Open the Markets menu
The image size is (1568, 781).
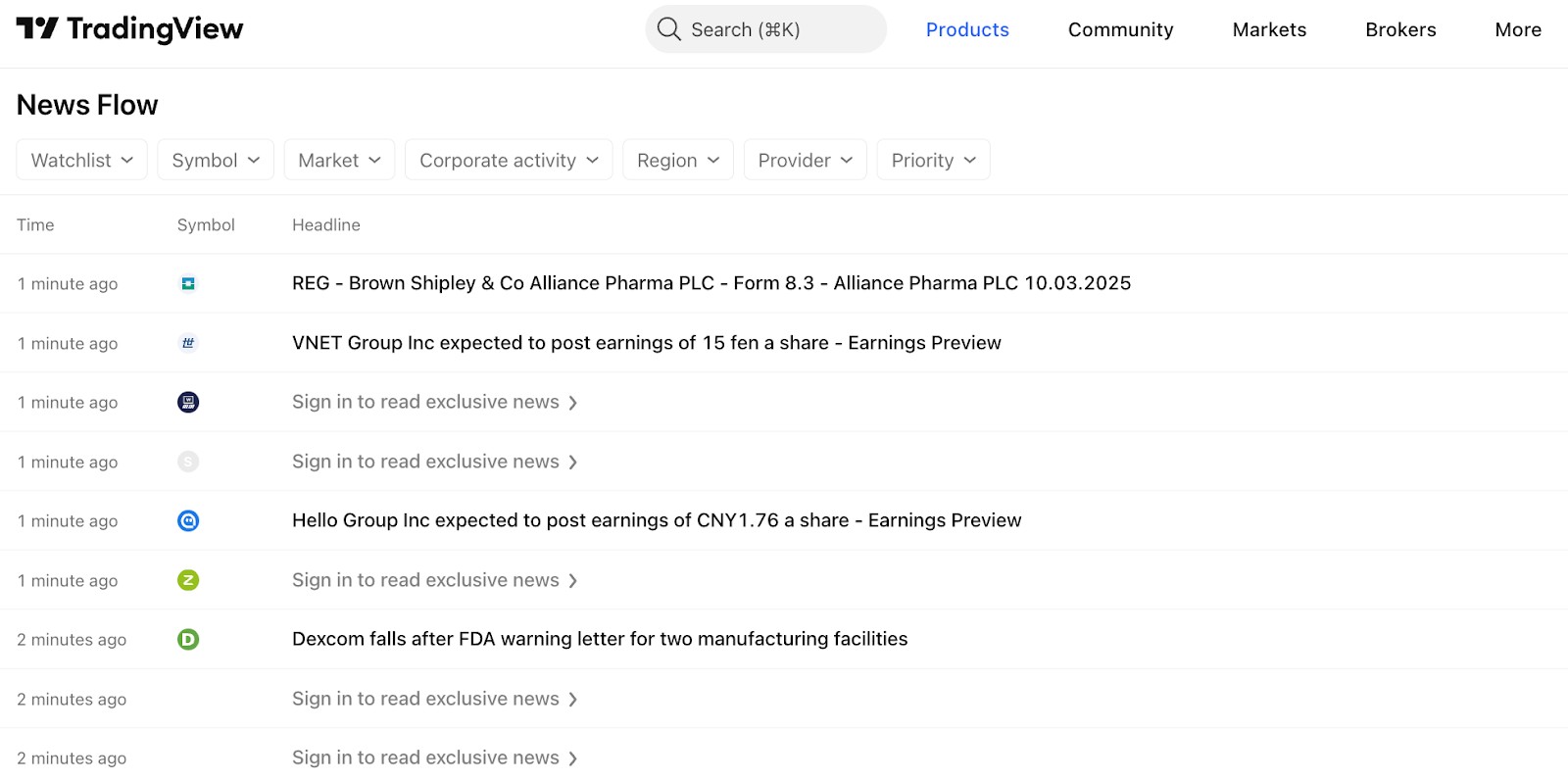click(1269, 29)
